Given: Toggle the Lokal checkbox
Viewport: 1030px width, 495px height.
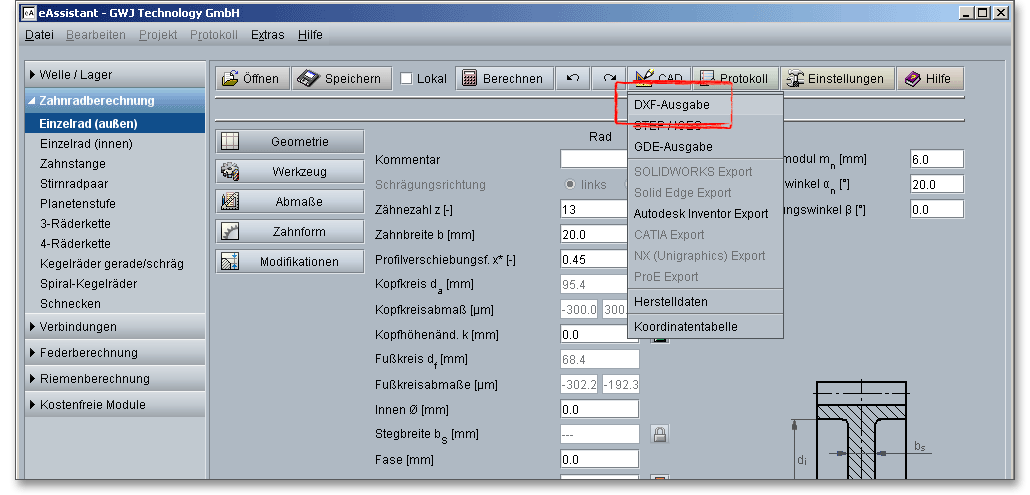Looking at the screenshot, I should [407, 79].
